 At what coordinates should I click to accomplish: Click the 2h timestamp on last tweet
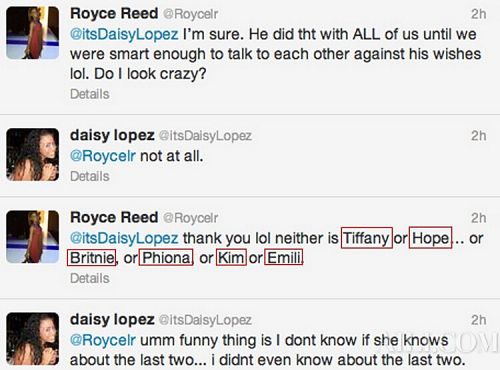click(478, 320)
